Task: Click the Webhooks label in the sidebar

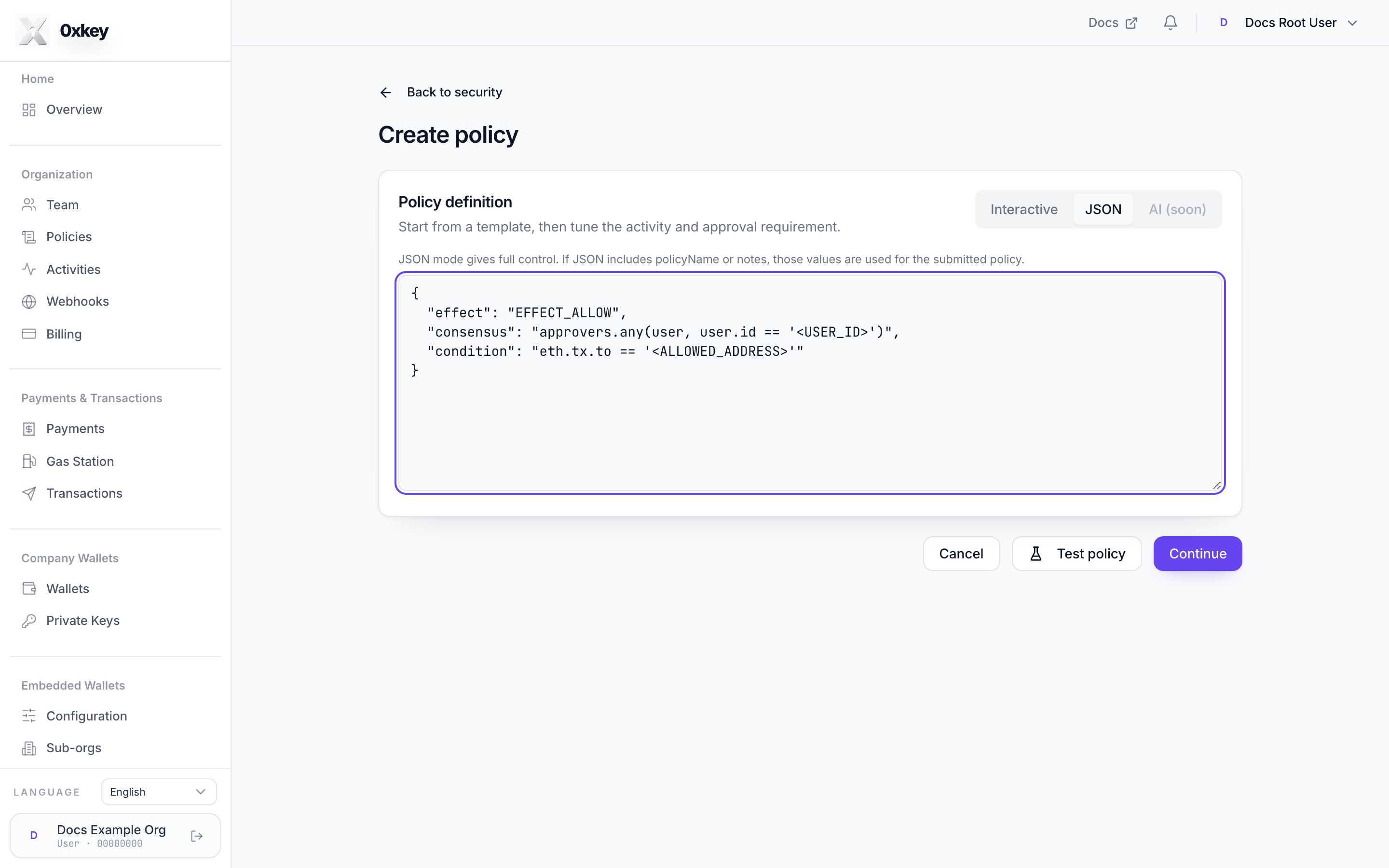Action: (x=78, y=301)
